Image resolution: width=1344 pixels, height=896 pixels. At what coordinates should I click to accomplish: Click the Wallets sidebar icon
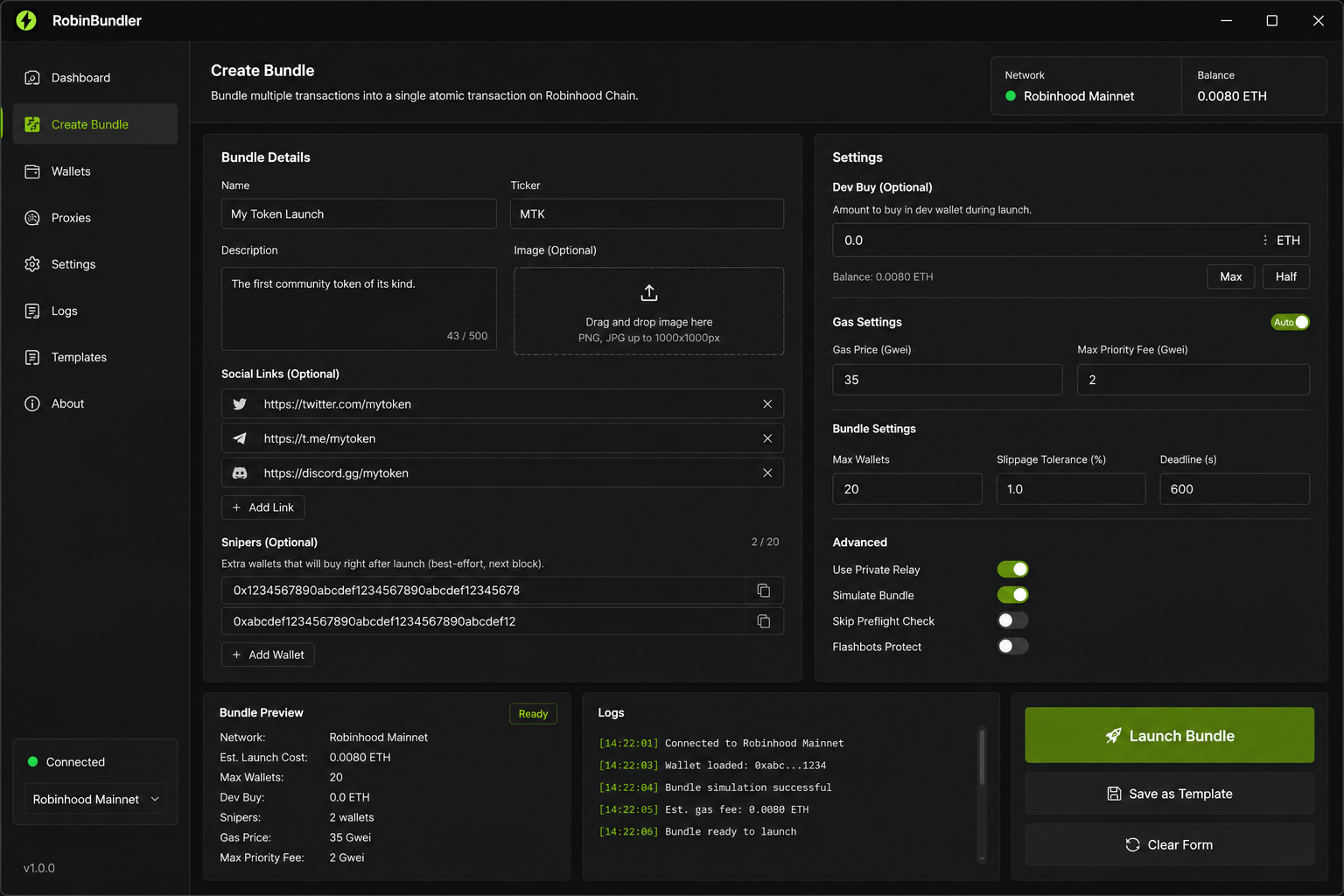32,171
